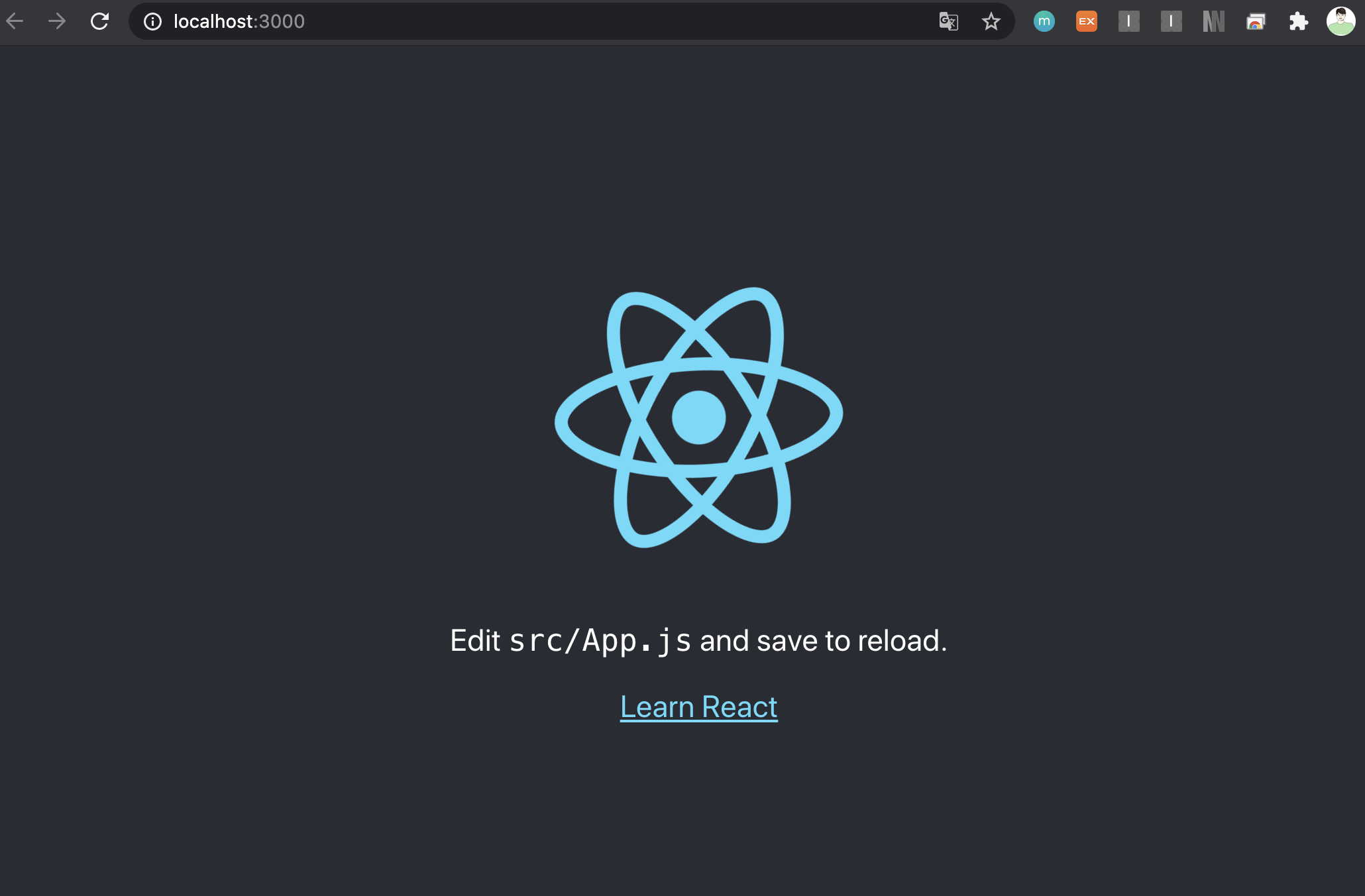This screenshot has height=896, width=1365.
Task: Open the Chrome profile avatar menu
Action: tap(1340, 21)
